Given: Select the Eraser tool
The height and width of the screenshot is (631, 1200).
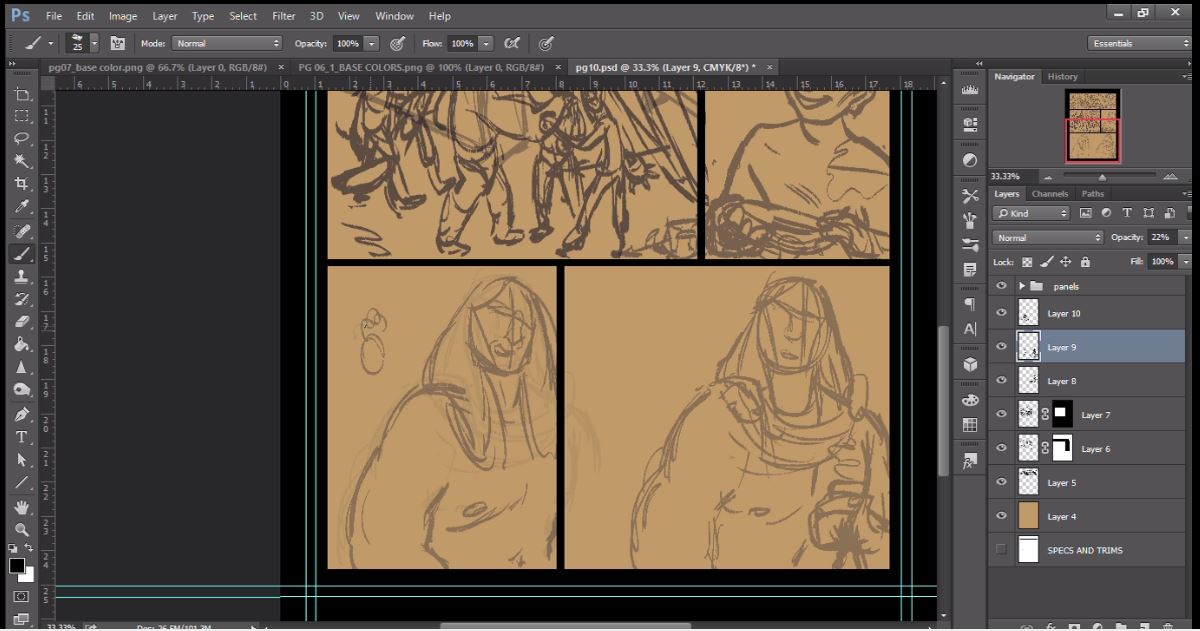Looking at the screenshot, I should coord(22,322).
